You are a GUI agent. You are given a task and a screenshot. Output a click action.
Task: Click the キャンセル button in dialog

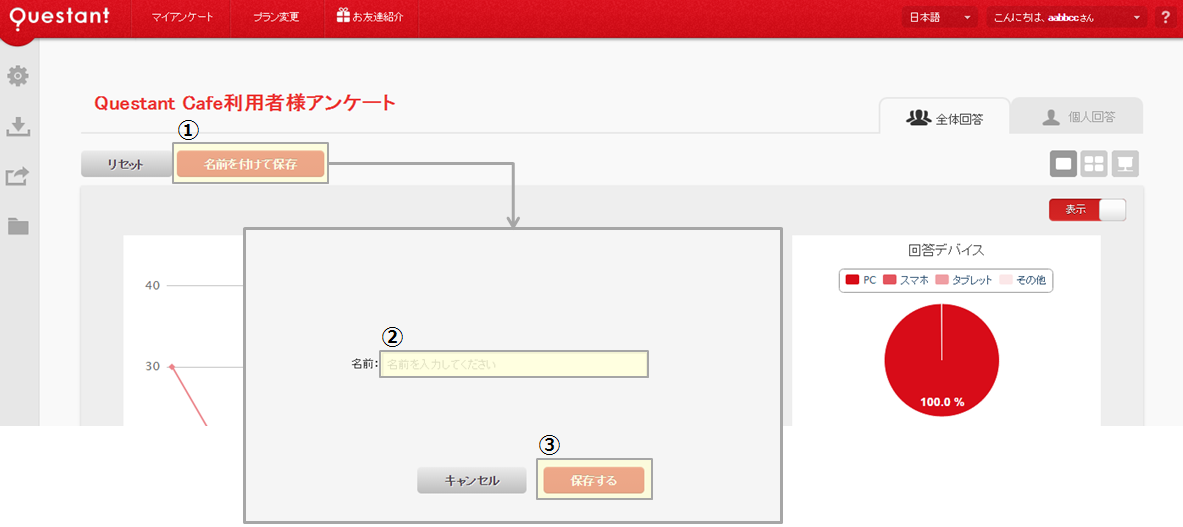coord(472,480)
